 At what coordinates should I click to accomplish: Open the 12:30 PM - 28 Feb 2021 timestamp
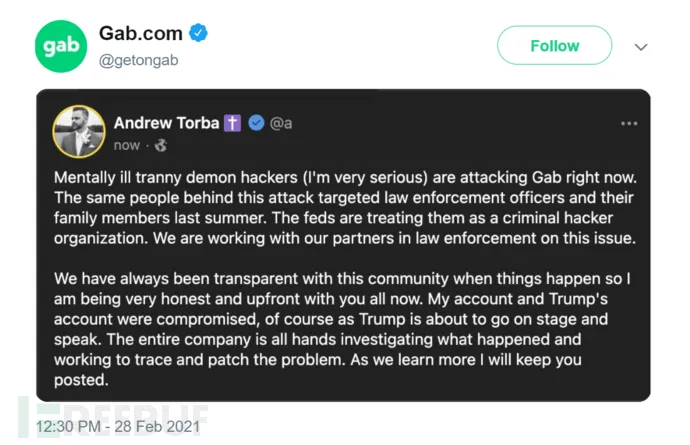118,427
